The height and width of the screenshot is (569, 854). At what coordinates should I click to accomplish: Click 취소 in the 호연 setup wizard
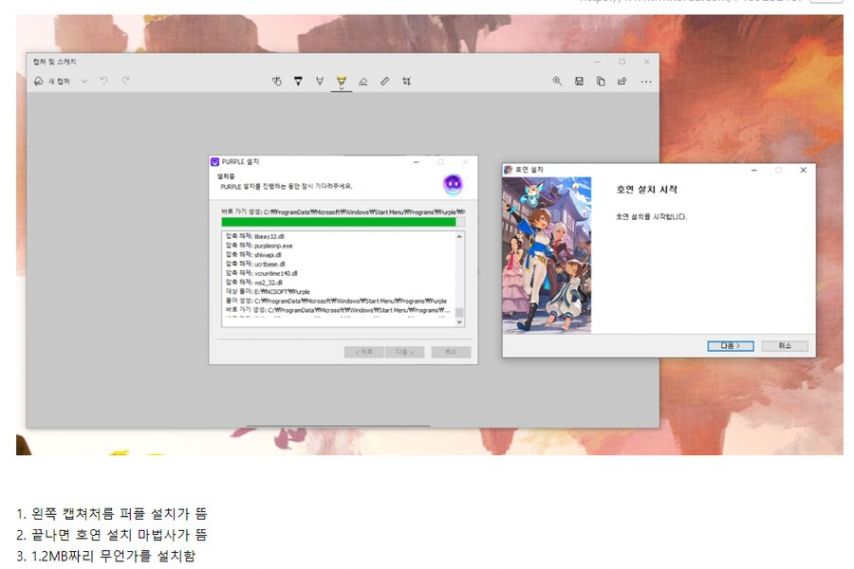[x=785, y=346]
